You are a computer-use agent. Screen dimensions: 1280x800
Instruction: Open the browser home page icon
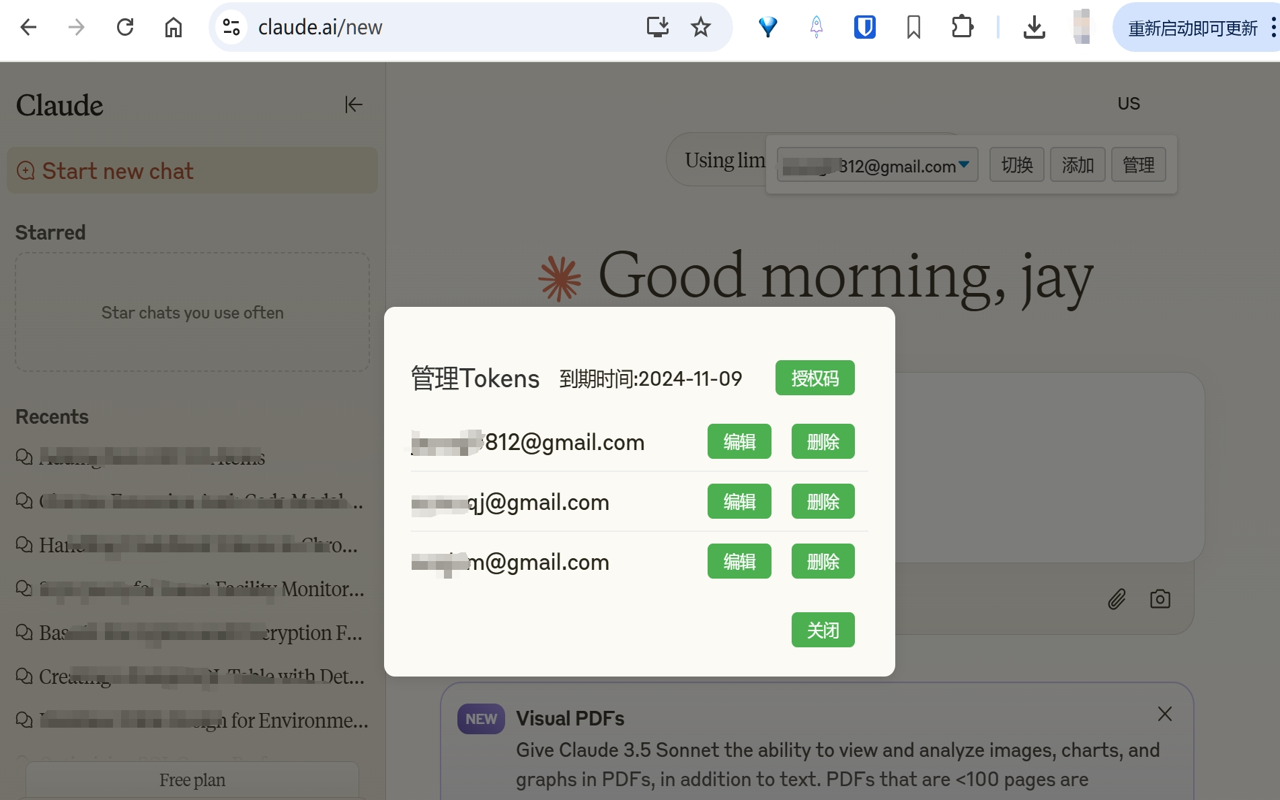tap(173, 27)
